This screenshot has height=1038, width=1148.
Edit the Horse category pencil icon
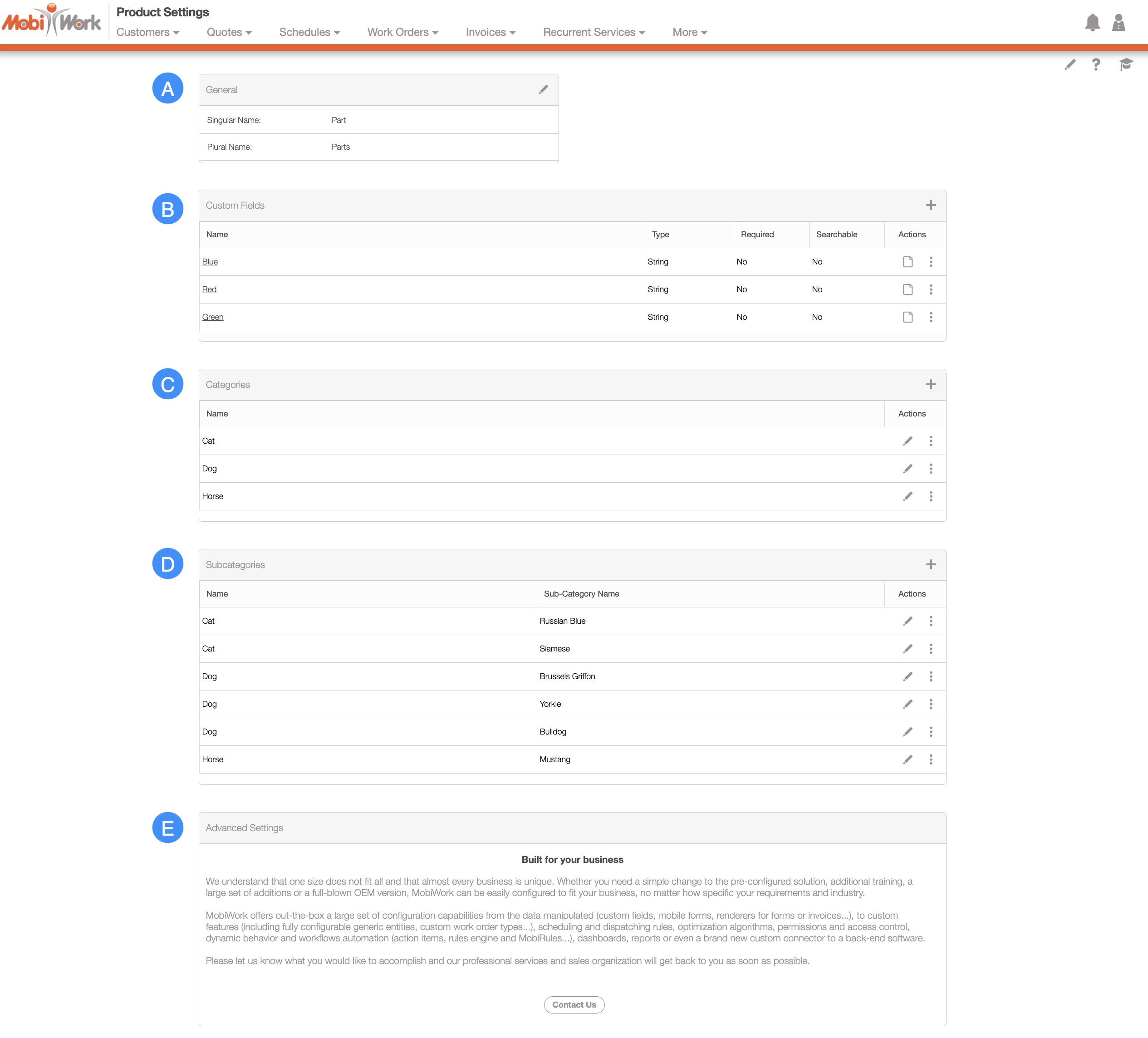(907, 496)
